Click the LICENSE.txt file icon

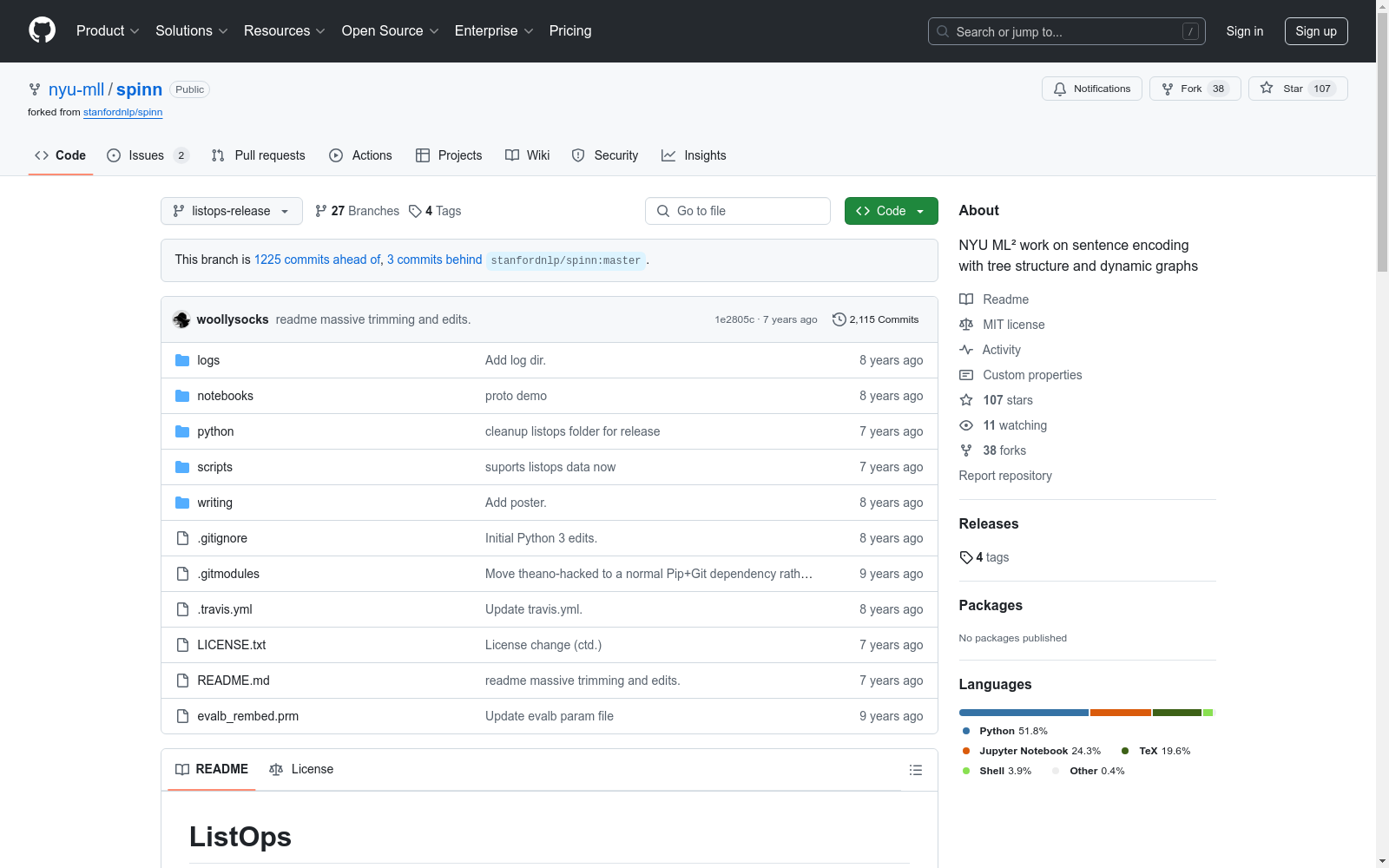coord(182,645)
